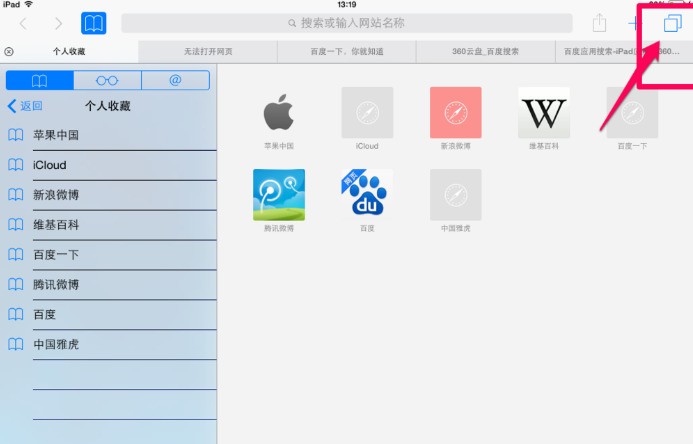Open 百度 bookmark in sidebar list
The image size is (693, 444).
click(x=108, y=315)
